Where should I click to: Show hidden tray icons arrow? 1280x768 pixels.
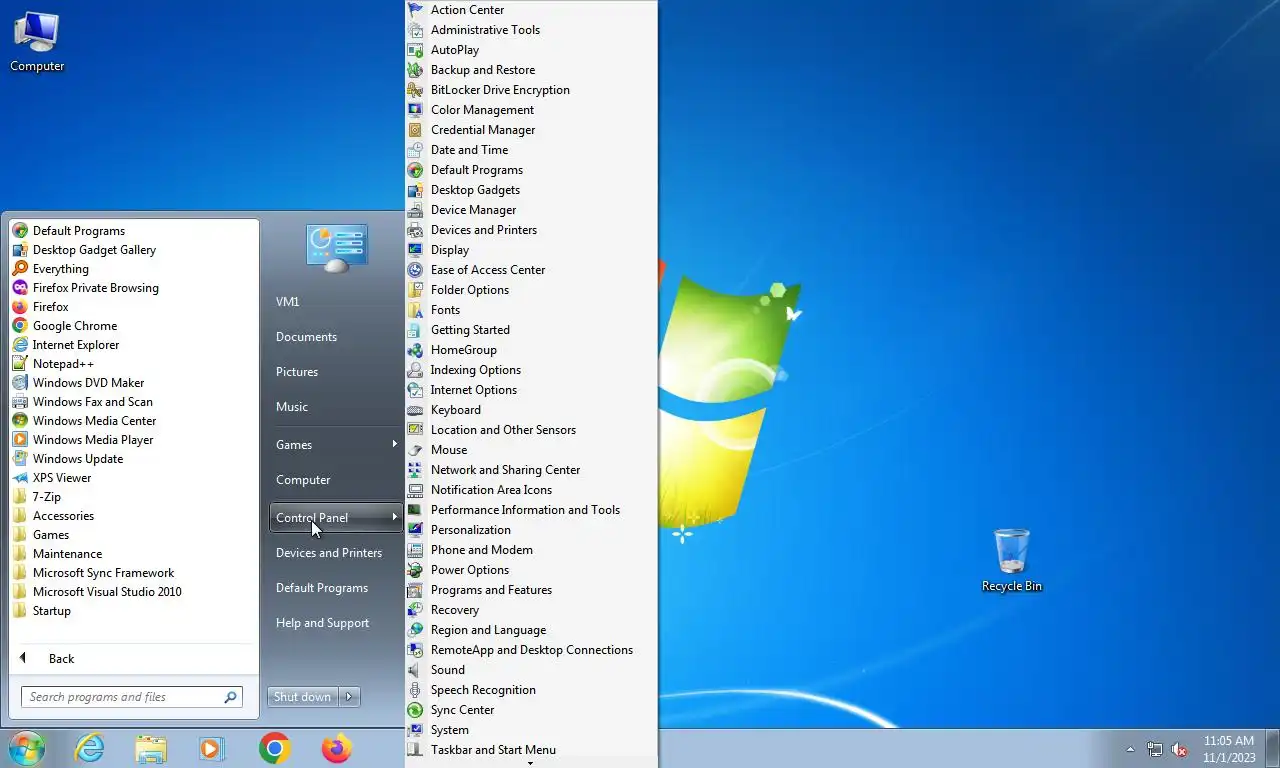tap(1131, 749)
